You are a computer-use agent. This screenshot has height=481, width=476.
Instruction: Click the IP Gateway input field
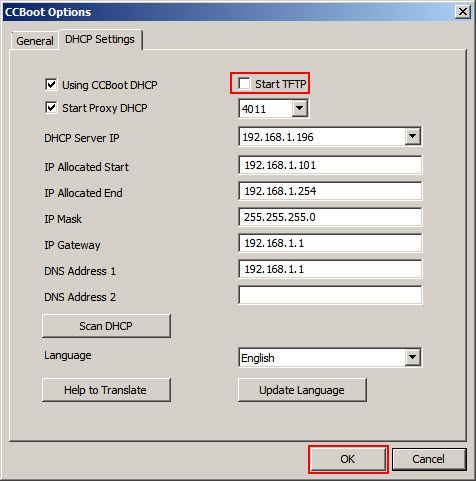pos(330,243)
